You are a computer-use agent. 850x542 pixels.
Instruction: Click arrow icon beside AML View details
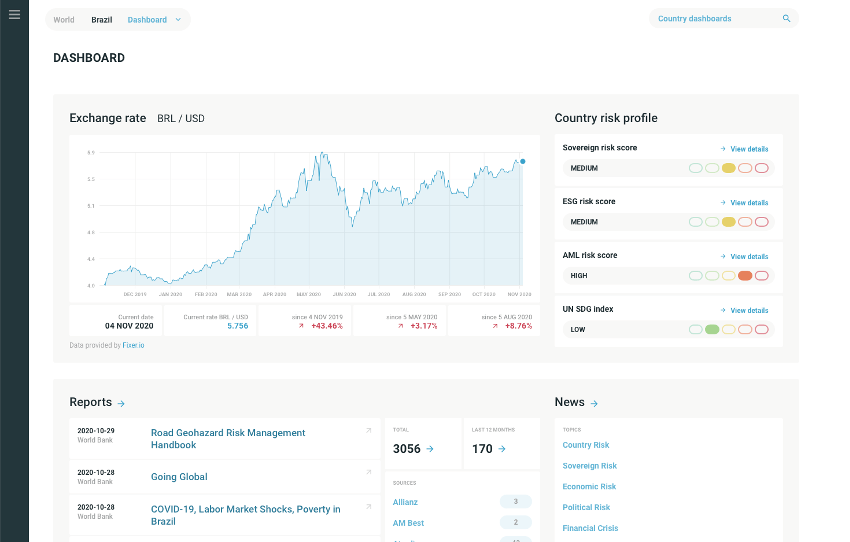(x=723, y=256)
